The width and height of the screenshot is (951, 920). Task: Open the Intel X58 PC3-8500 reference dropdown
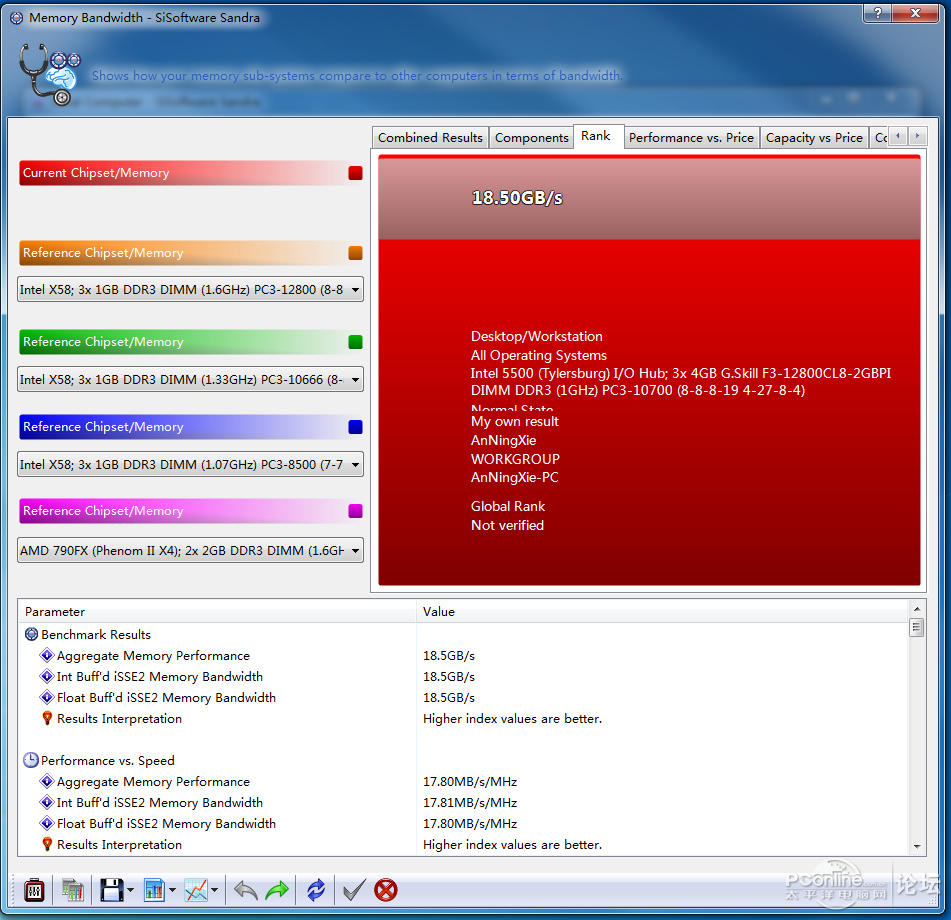point(190,465)
